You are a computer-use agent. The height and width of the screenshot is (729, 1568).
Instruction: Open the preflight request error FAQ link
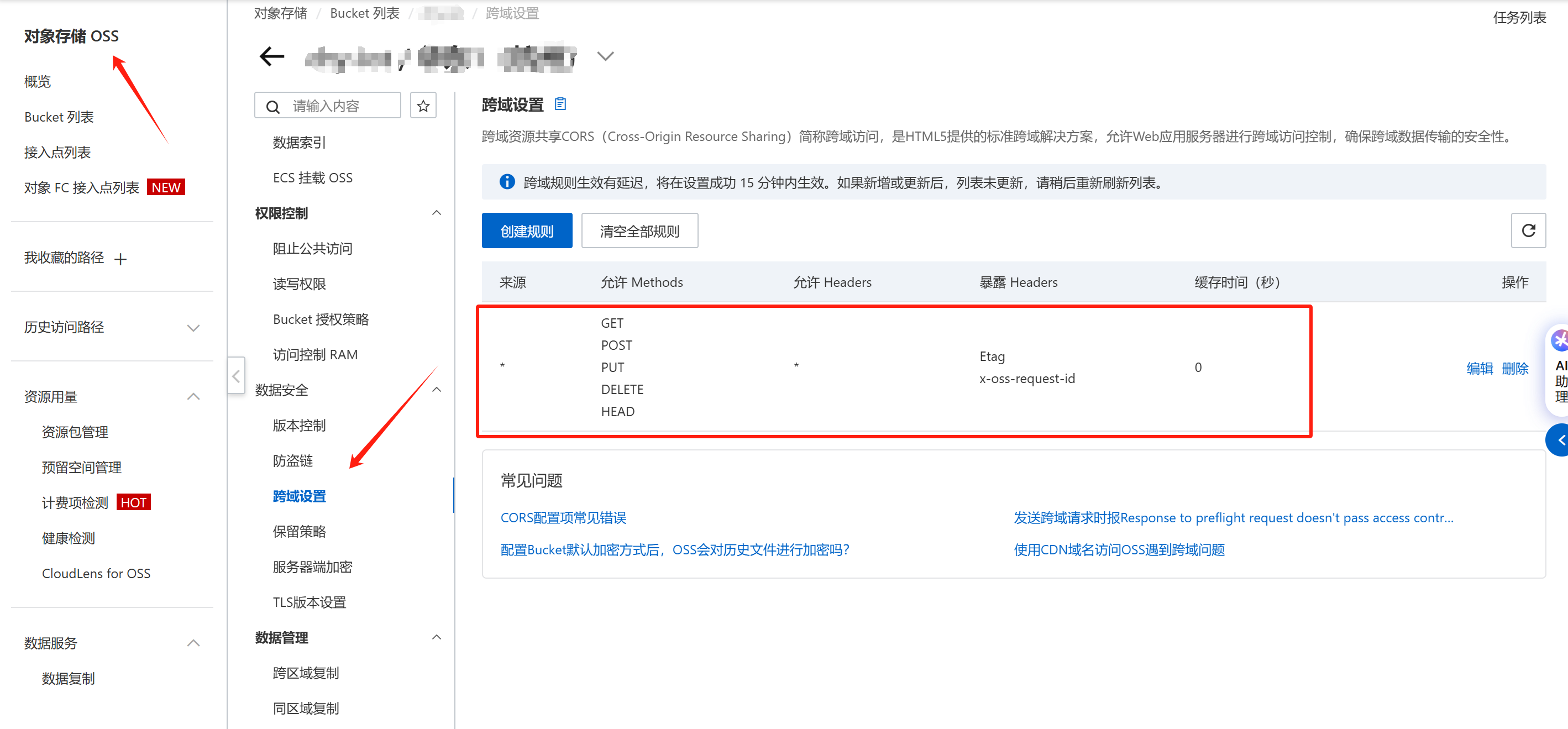coord(1233,517)
